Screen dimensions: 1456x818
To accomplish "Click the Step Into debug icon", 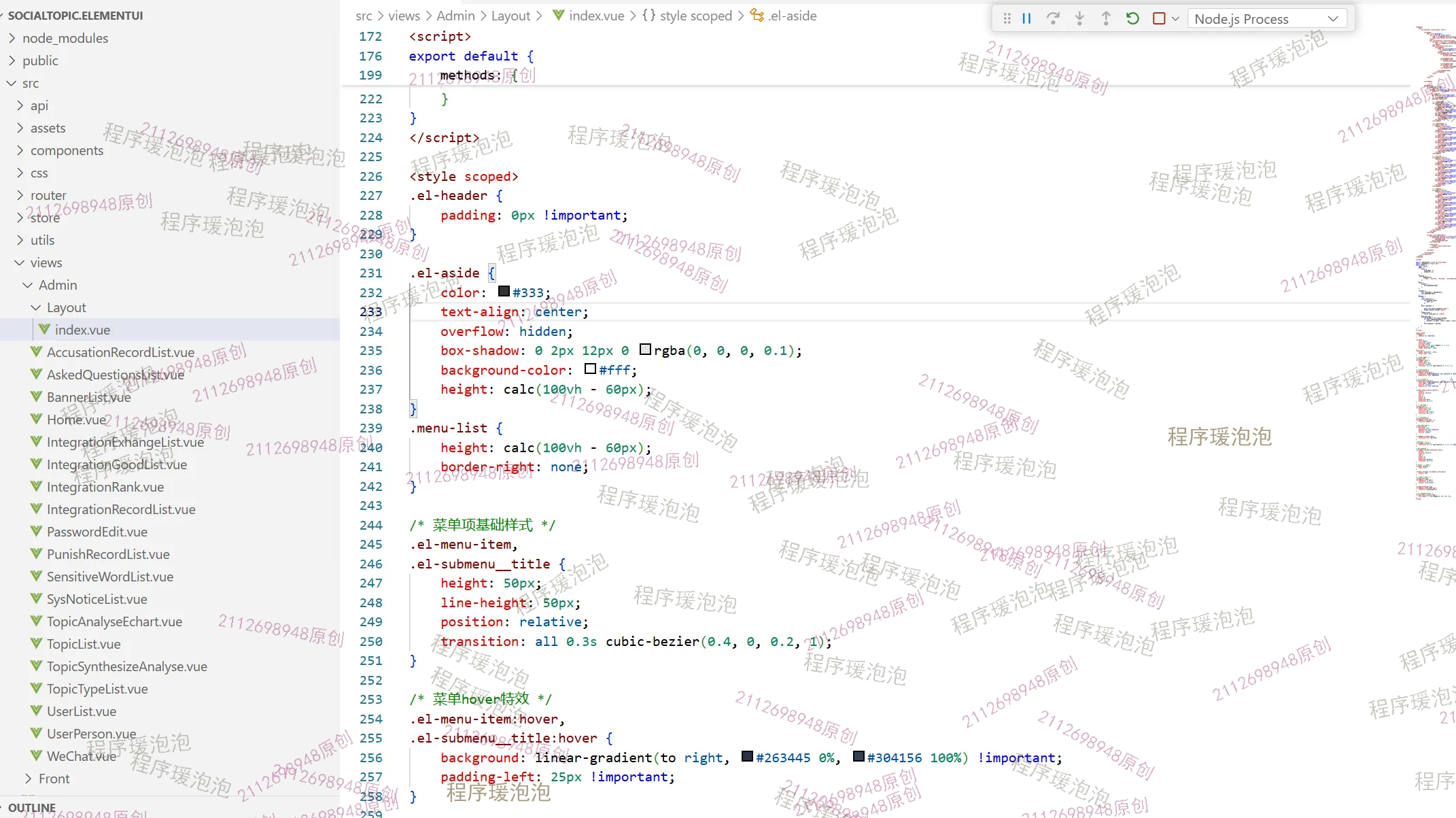I will point(1079,19).
